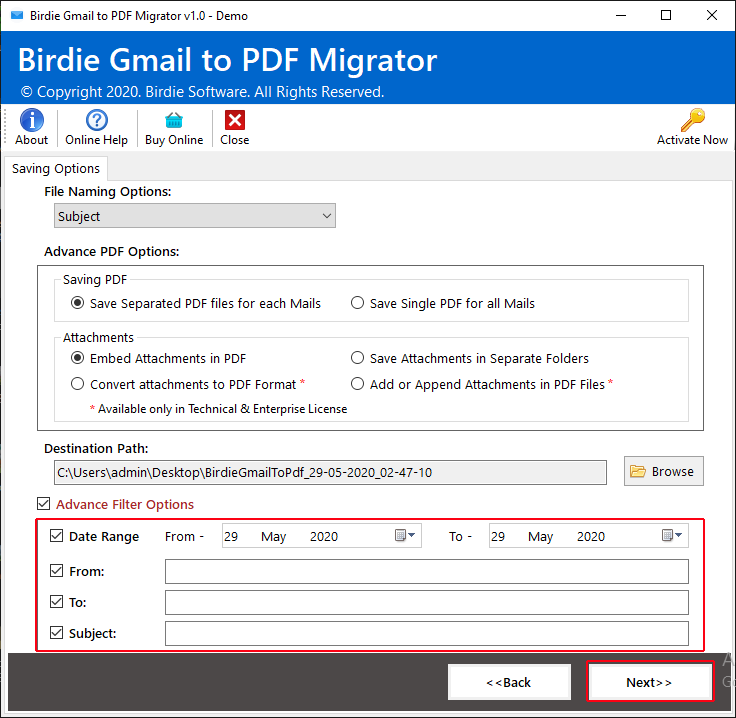Image resolution: width=736 pixels, height=718 pixels.
Task: Click the From: email filter text field
Action: 427,571
